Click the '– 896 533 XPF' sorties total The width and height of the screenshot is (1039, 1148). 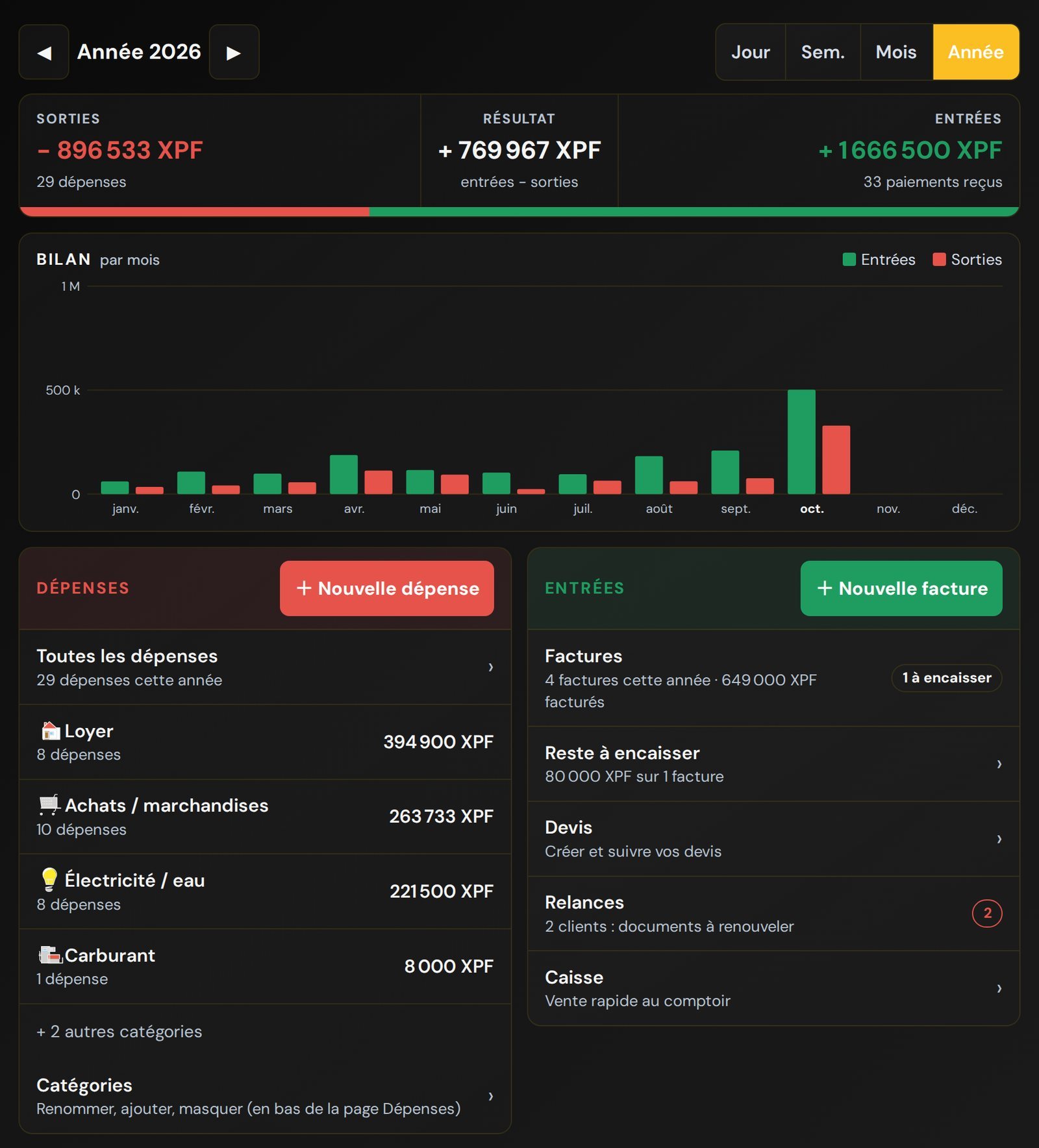coord(120,150)
